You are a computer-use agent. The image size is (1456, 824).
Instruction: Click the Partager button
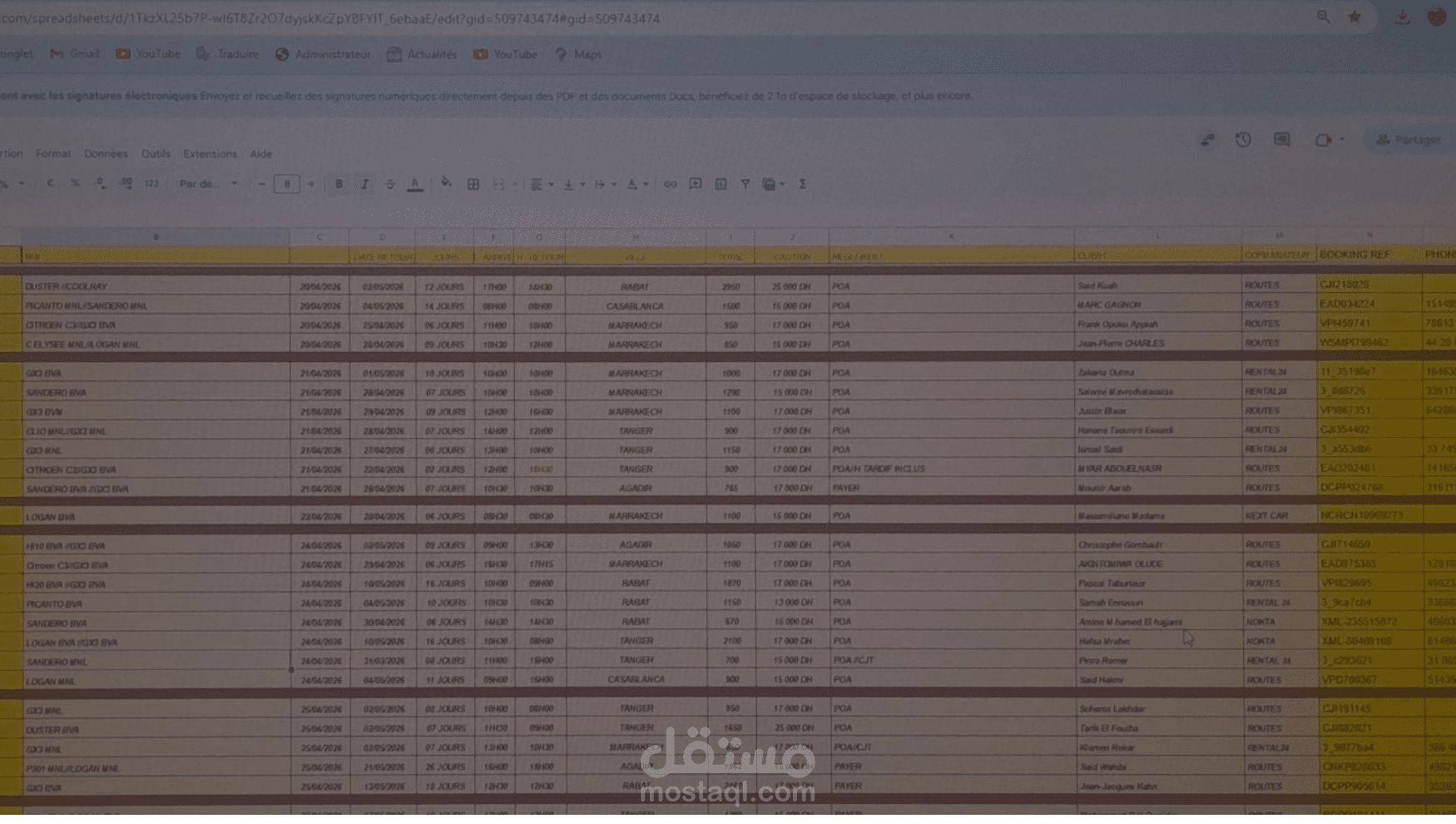point(1413,140)
